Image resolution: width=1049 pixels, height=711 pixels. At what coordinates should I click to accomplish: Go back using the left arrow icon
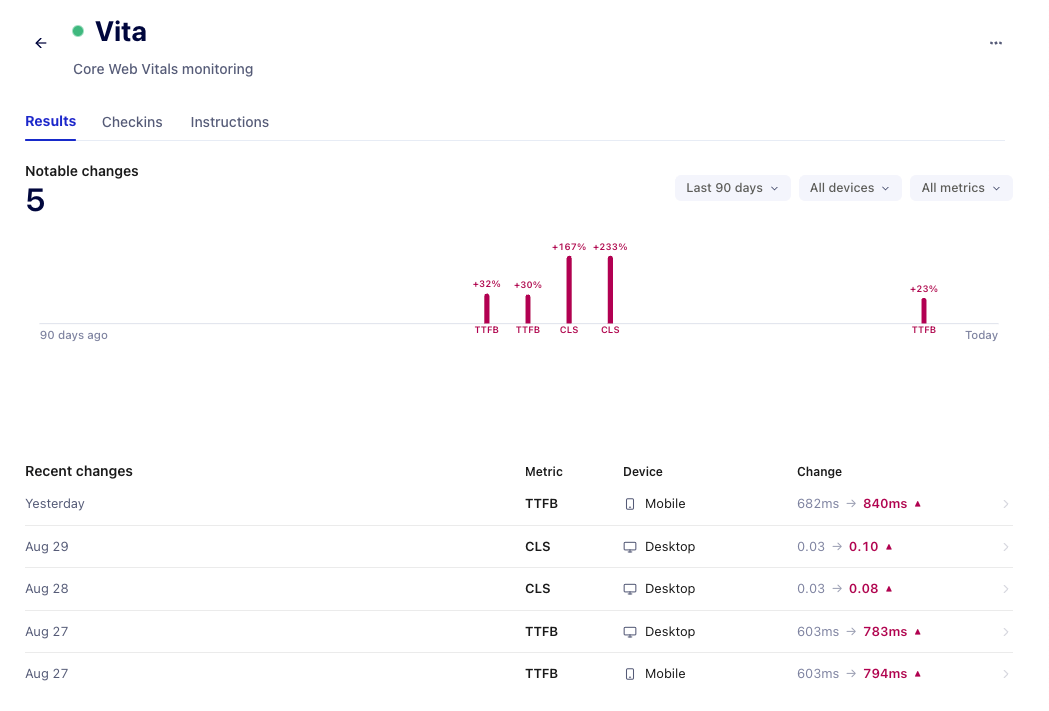41,43
